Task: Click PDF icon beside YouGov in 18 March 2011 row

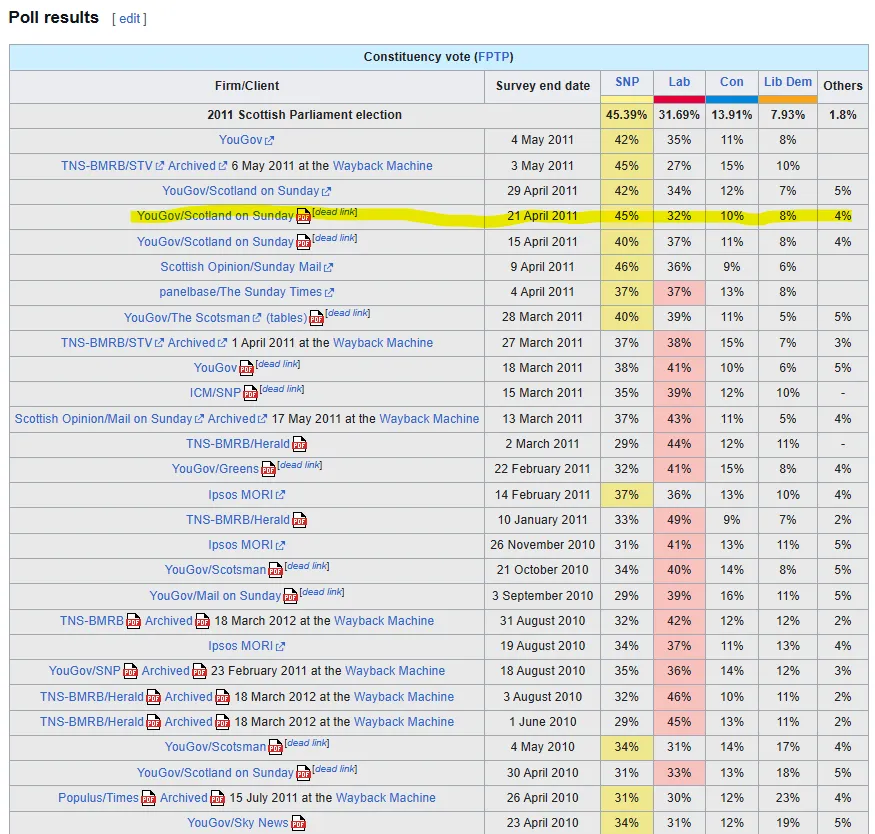Action: pos(246,368)
